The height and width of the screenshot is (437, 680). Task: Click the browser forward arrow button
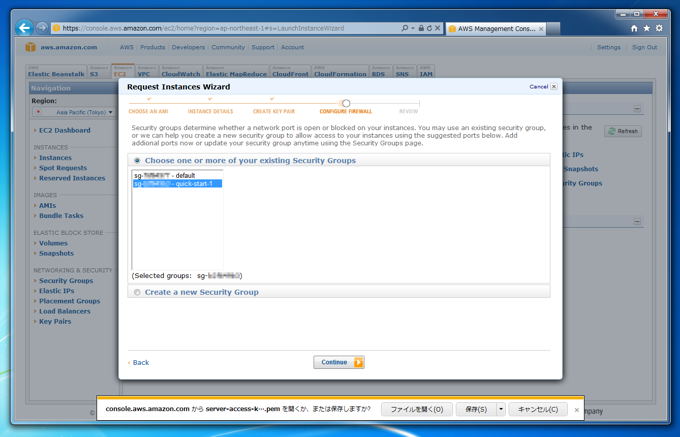click(42, 28)
